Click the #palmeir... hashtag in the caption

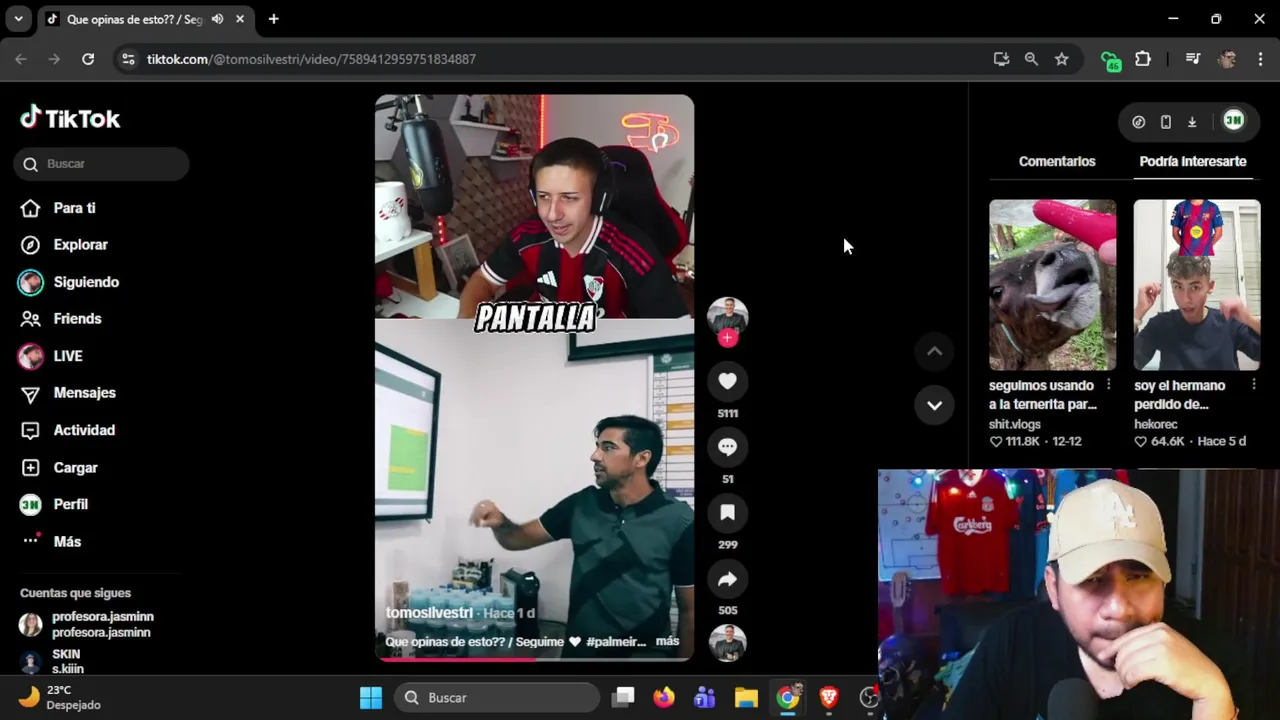616,641
